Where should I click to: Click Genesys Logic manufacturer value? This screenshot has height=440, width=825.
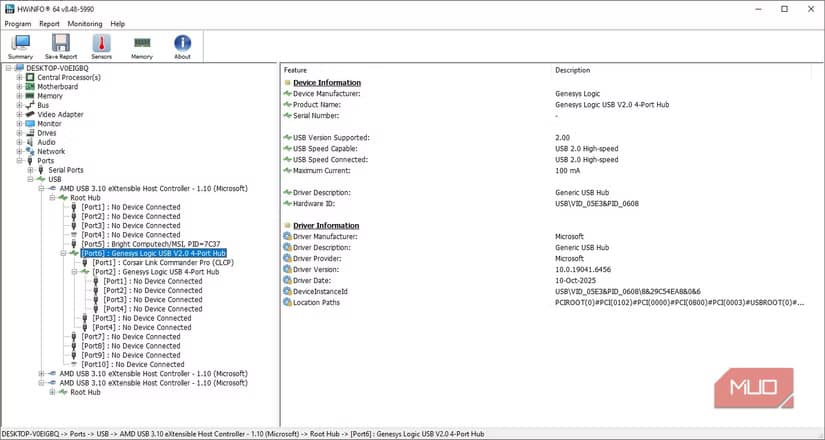tap(577, 94)
